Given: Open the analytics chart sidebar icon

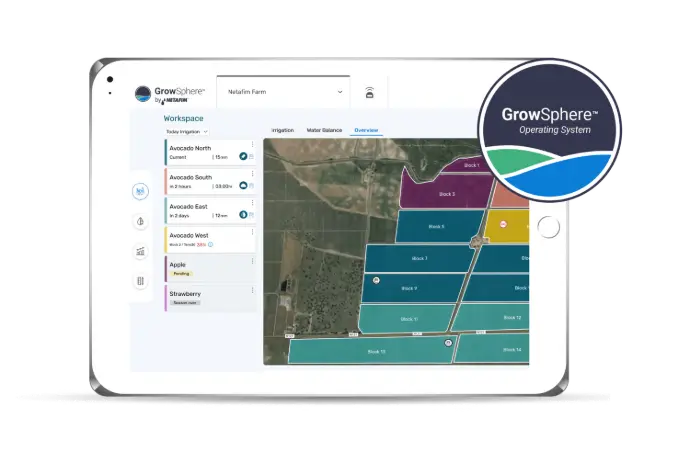Looking at the screenshot, I should point(140,251).
